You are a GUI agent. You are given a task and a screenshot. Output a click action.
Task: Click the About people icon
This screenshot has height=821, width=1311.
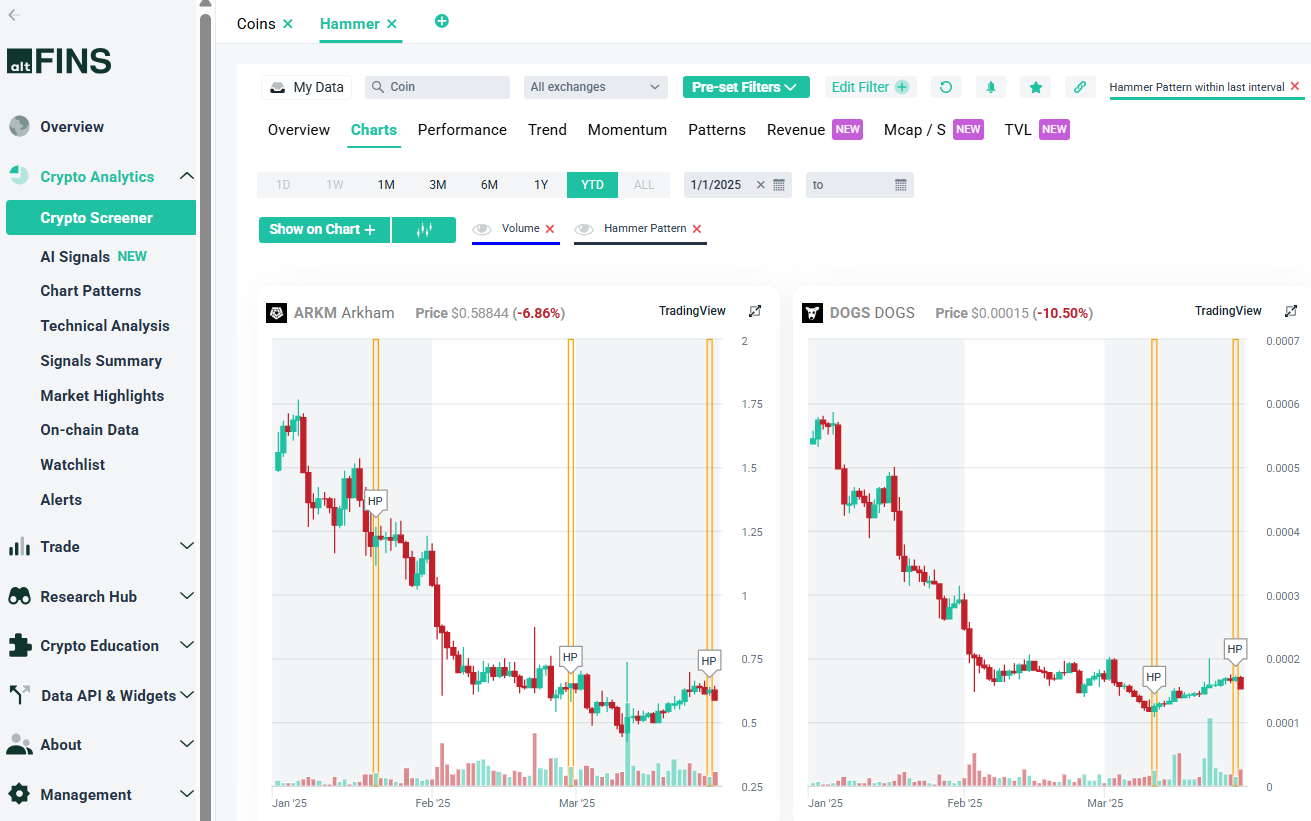pos(19,744)
